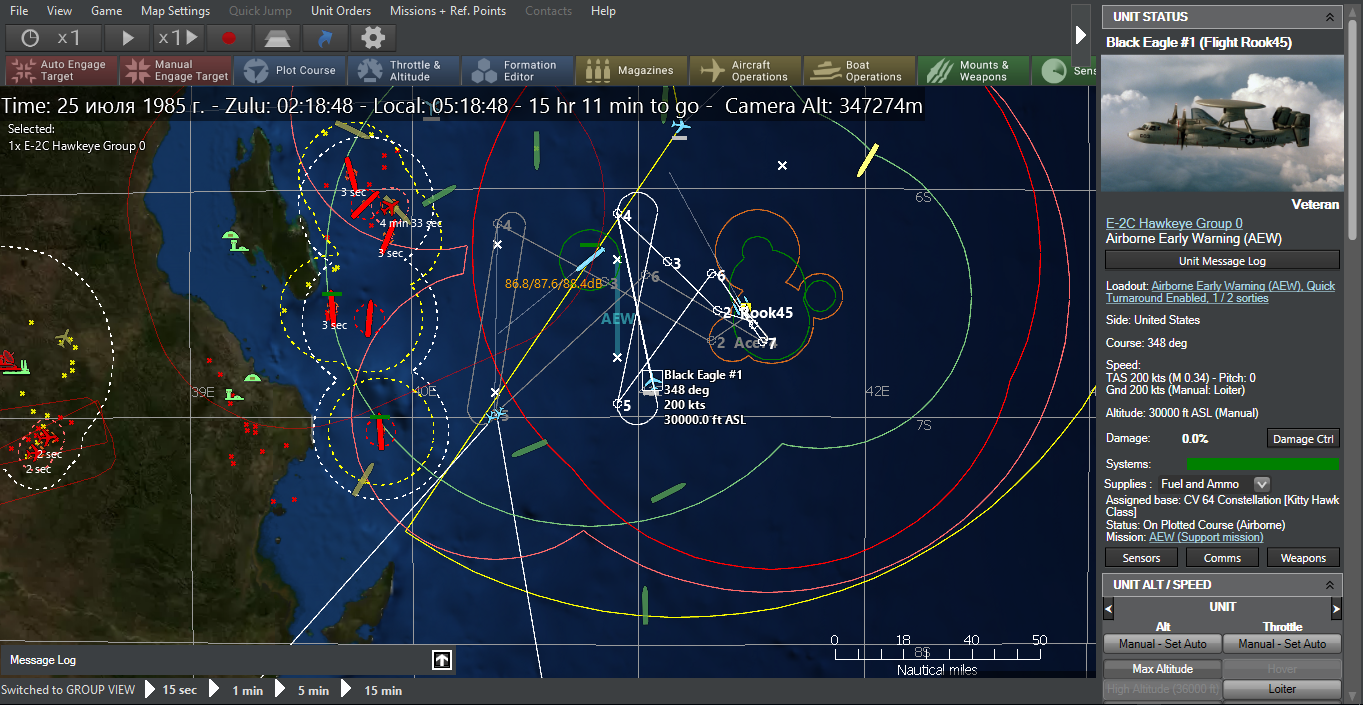Click the nautical miles scale bar
The image size is (1363, 705).
(937, 654)
